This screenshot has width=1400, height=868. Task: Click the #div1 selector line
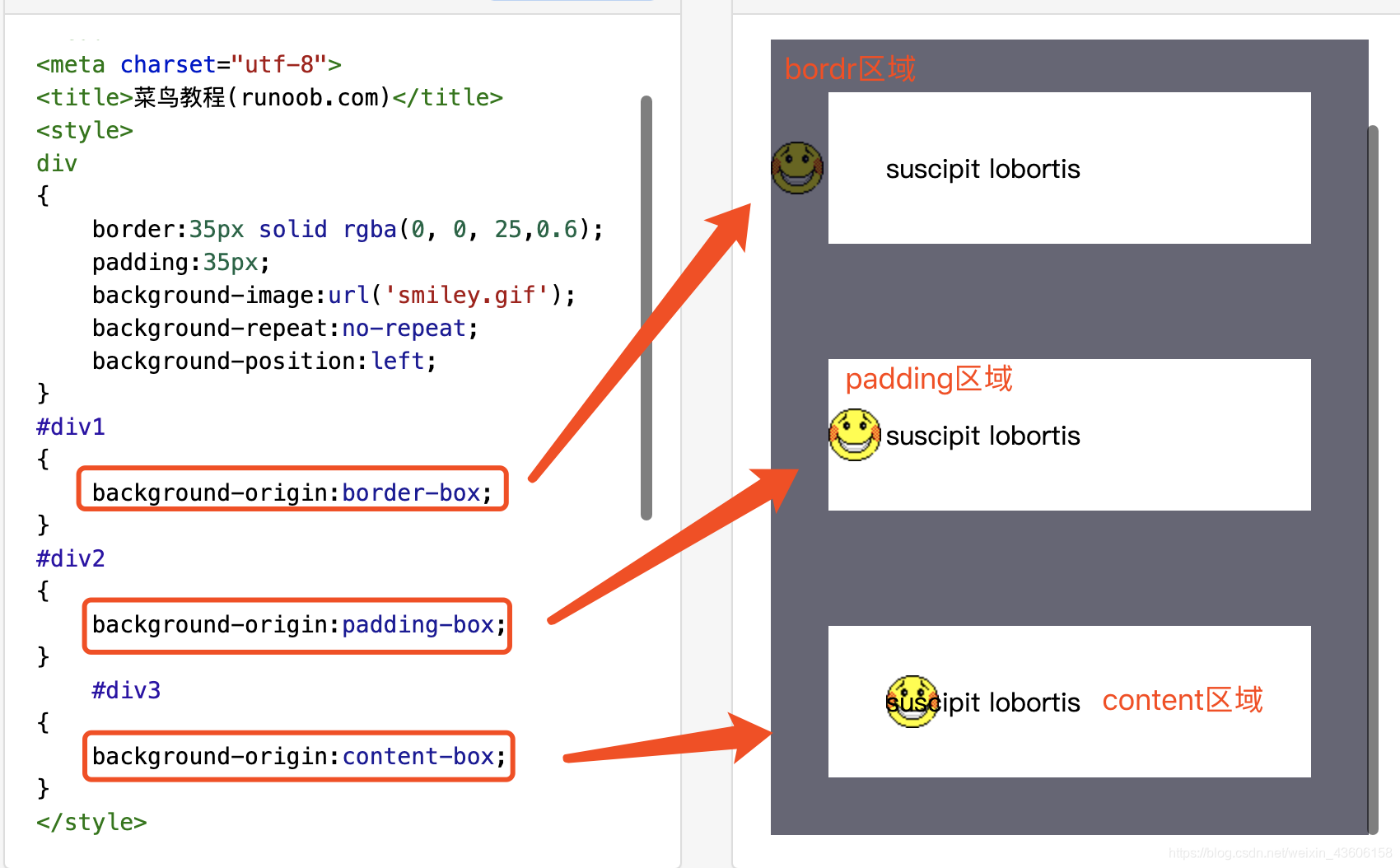tap(71, 427)
